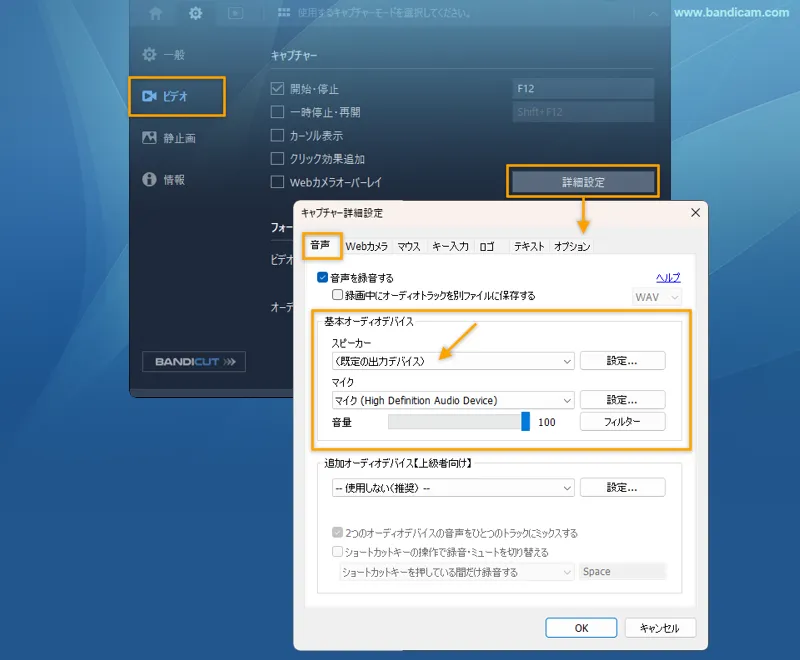Open the スピーカー device dropdown
Screen dimensions: 800x660
[453, 361]
